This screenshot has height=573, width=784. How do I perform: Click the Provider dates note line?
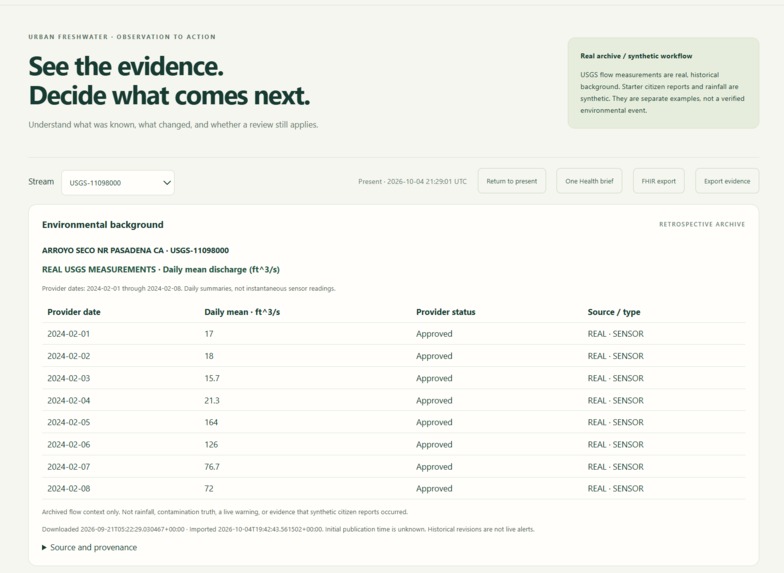(188, 288)
